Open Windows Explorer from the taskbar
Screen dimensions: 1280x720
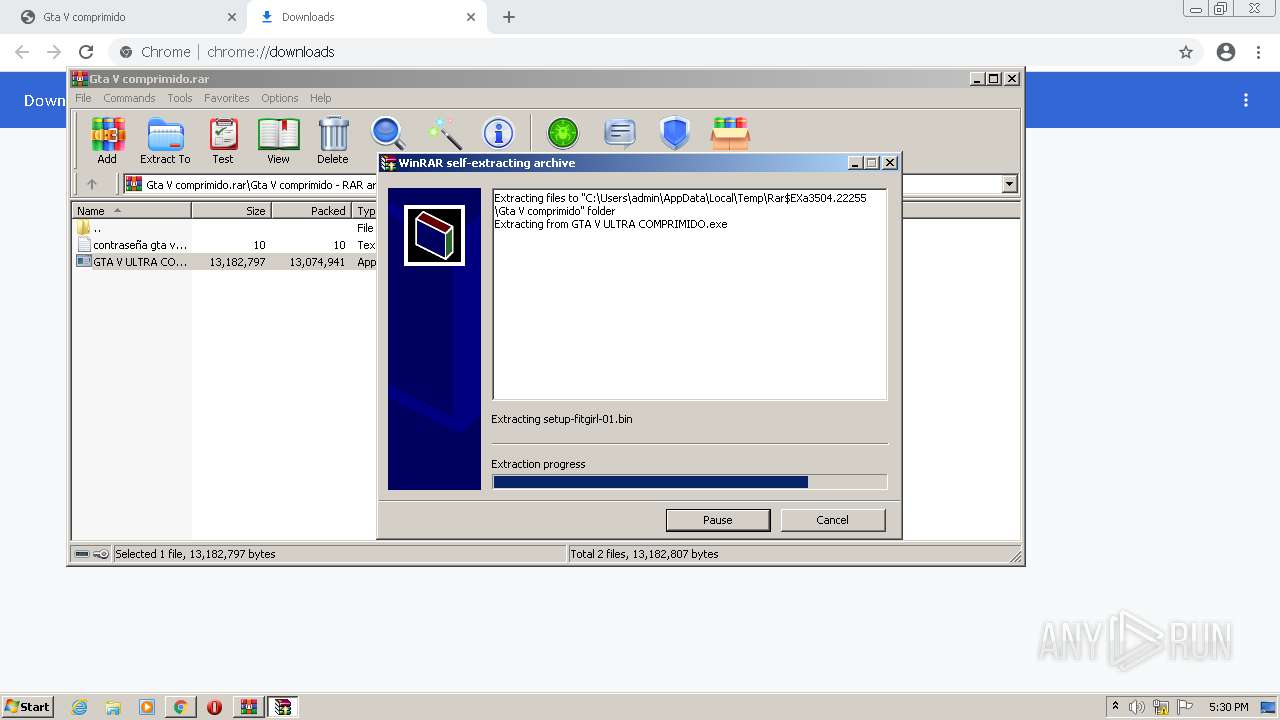113,707
